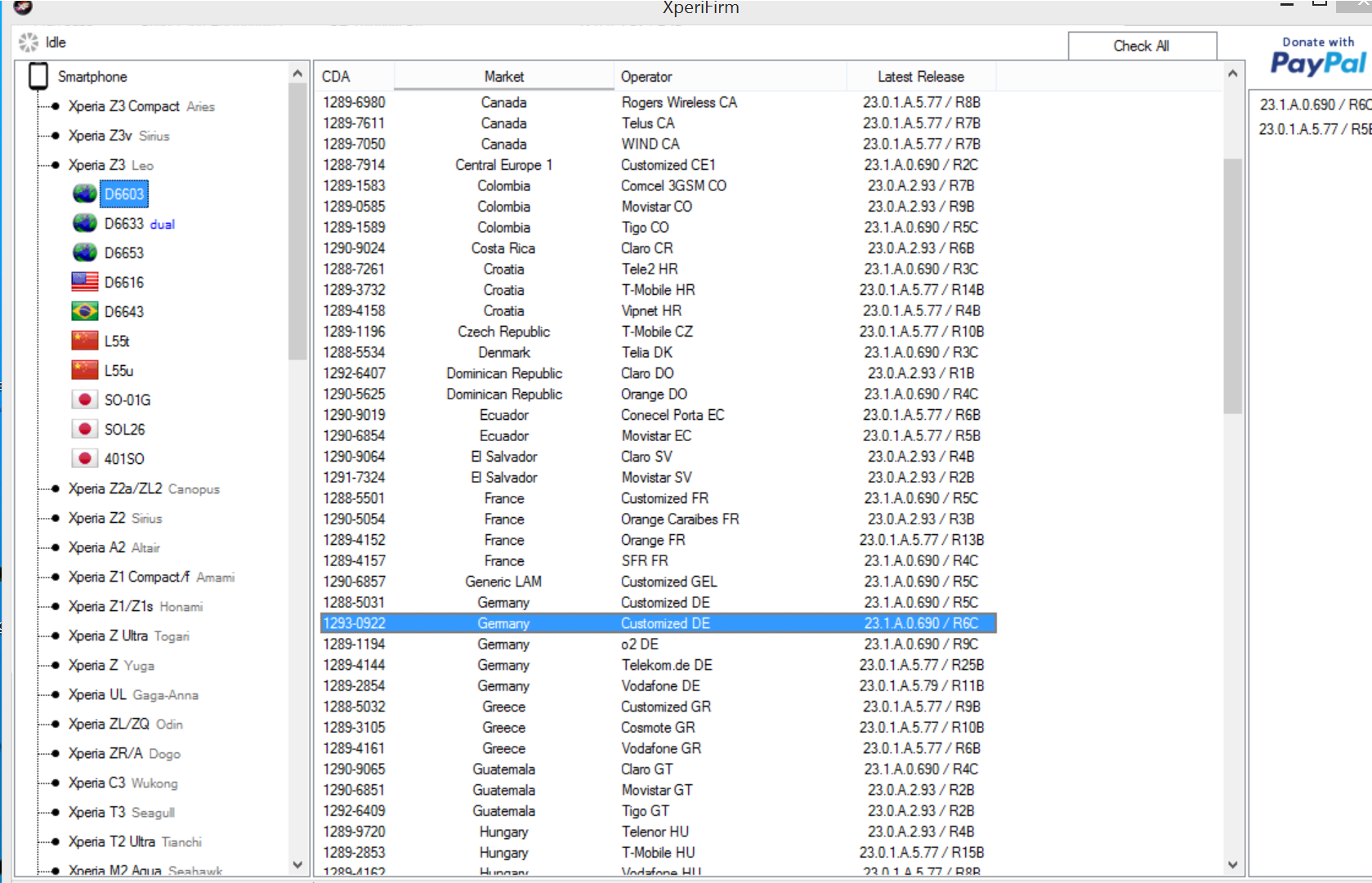Open the Donate with PayPal logo

click(1317, 56)
